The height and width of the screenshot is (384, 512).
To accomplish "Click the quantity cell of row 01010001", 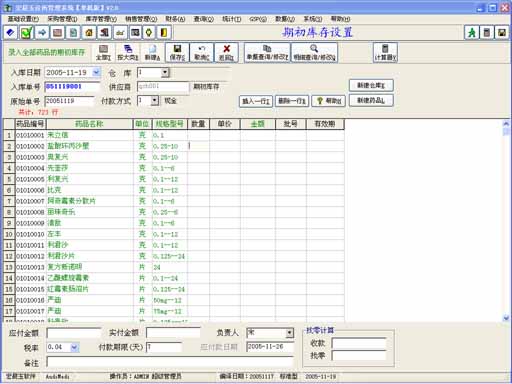I will click(x=198, y=135).
